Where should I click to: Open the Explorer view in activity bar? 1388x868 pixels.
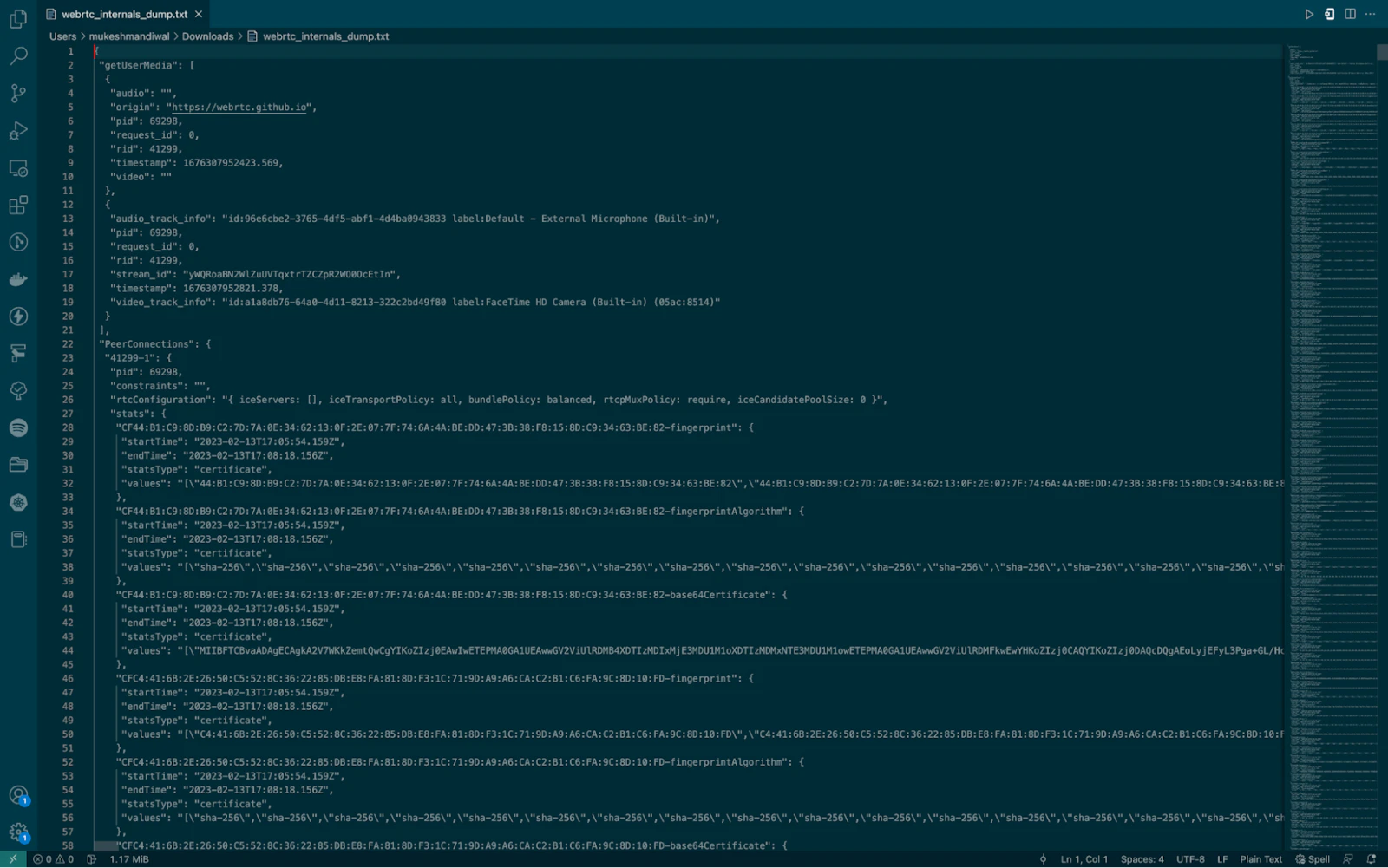coord(18,18)
